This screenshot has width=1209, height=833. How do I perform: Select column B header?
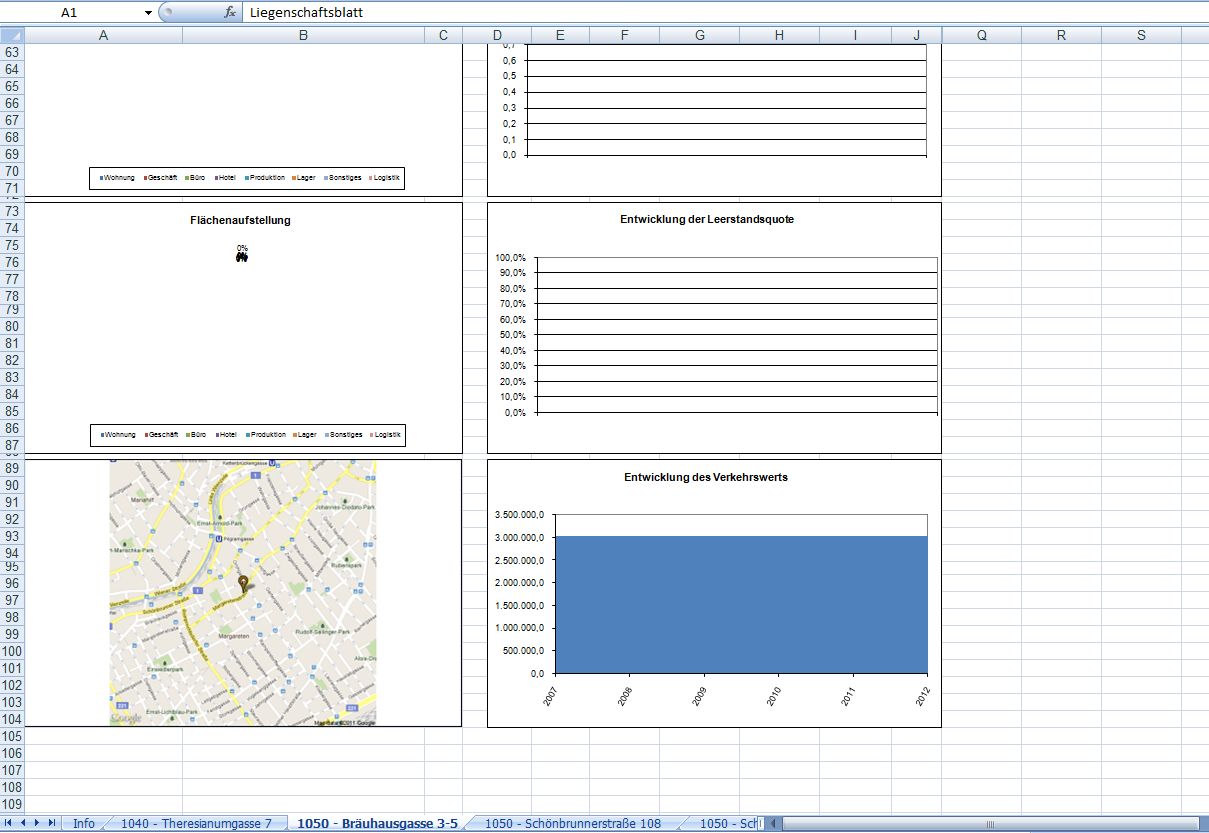coord(303,35)
